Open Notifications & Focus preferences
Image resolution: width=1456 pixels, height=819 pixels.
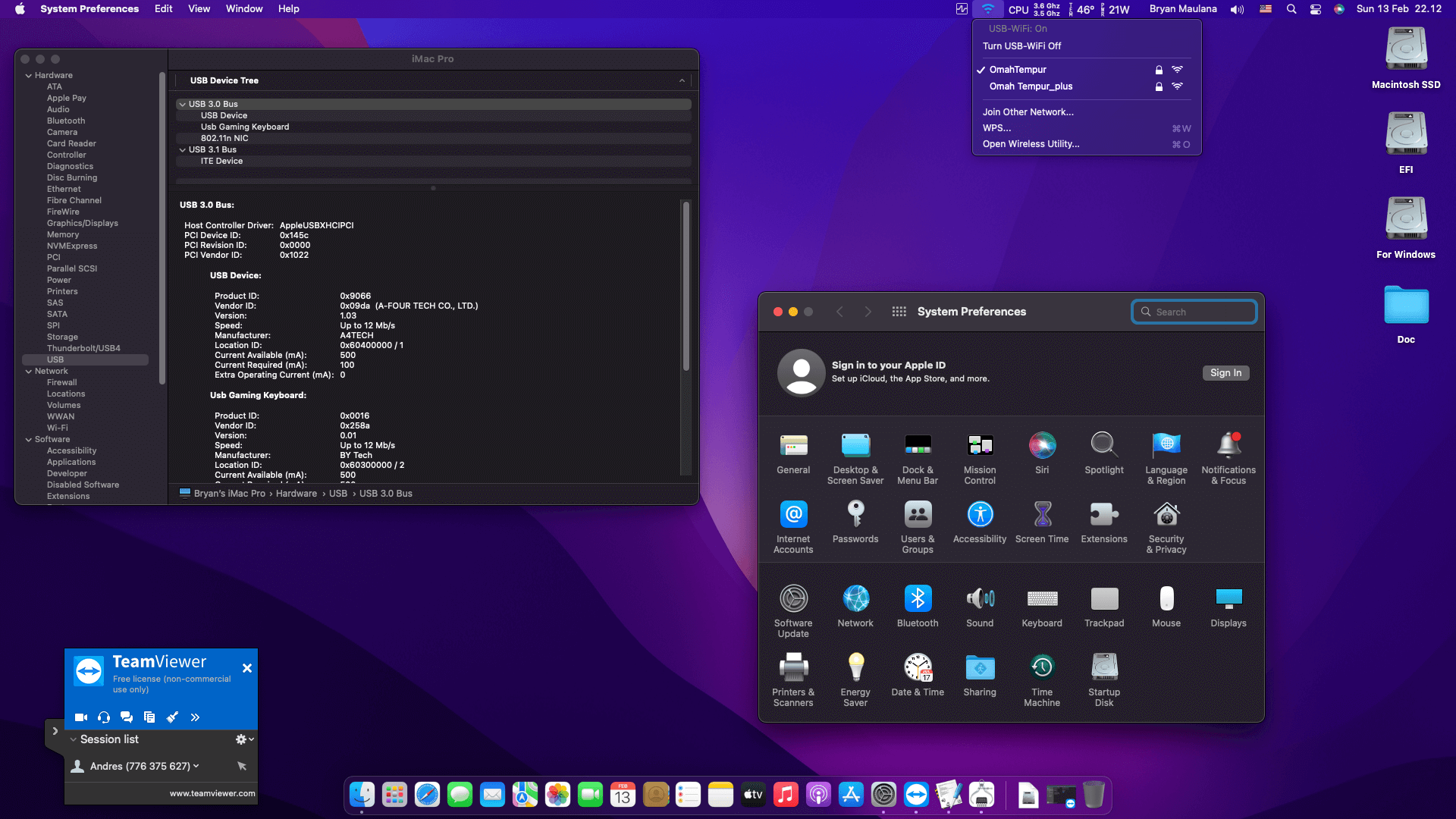(1228, 458)
